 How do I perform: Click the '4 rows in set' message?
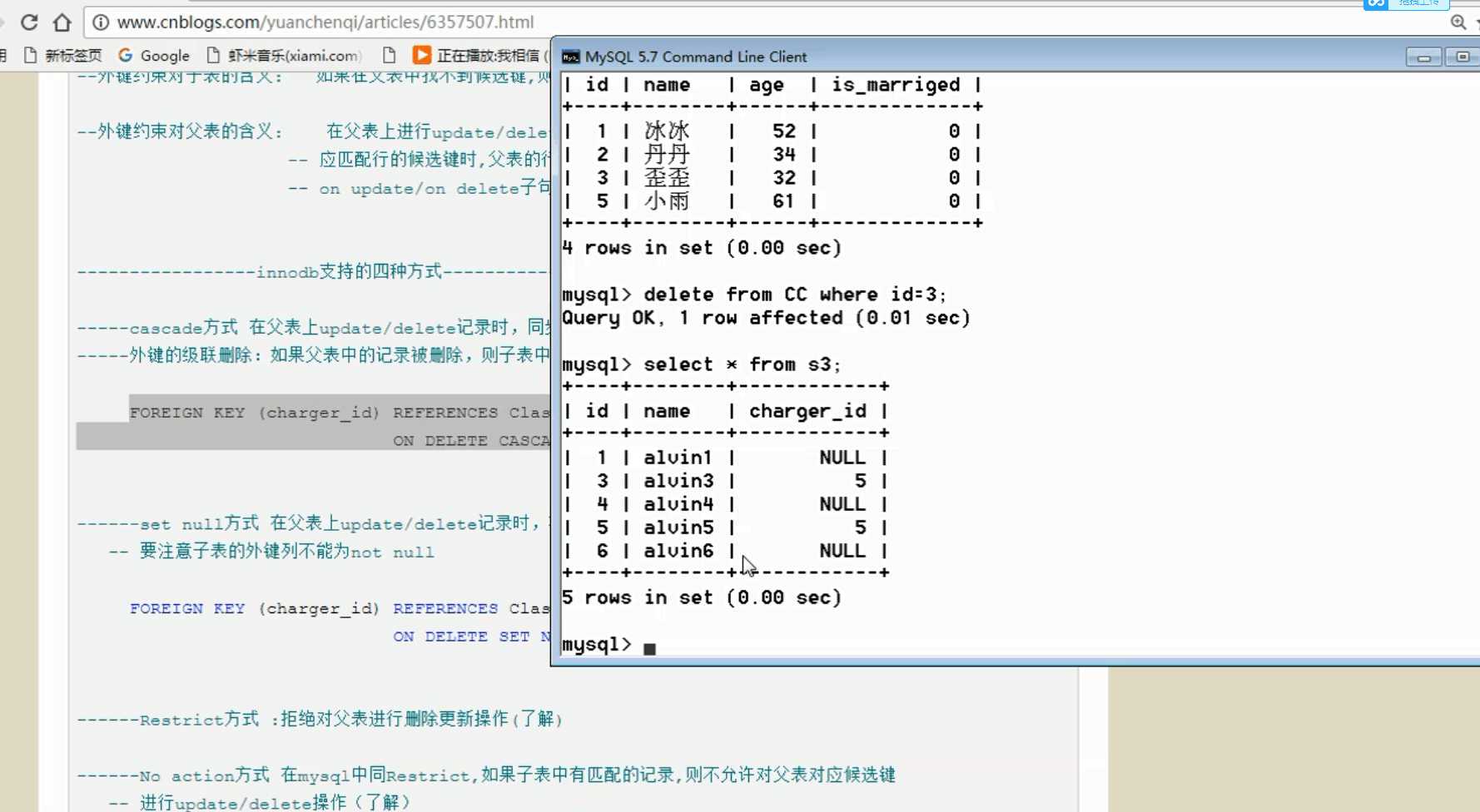pos(702,248)
